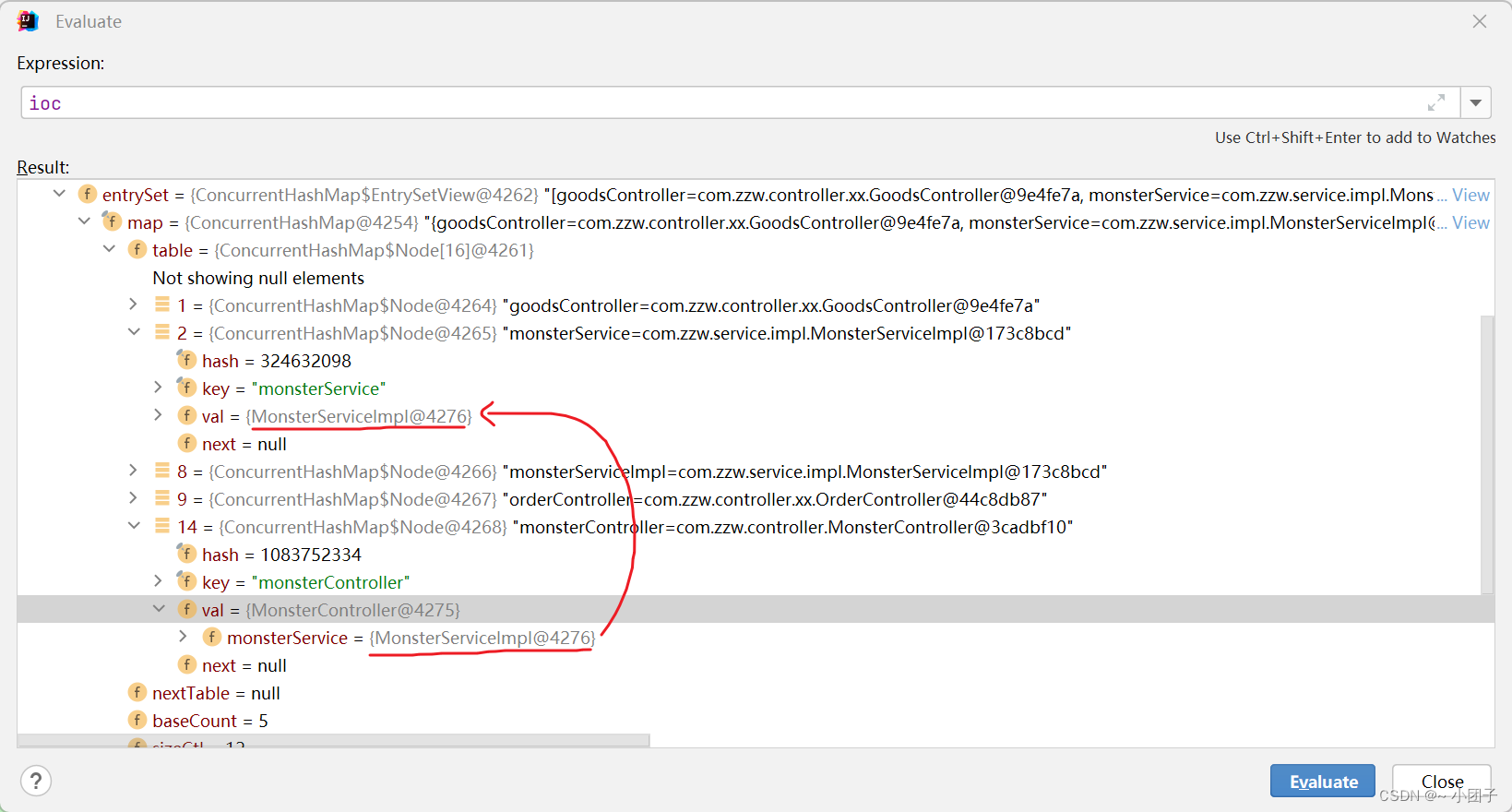The image size is (1512, 812).
Task: Open the expression history dropdown arrow
Action: coord(1476,102)
